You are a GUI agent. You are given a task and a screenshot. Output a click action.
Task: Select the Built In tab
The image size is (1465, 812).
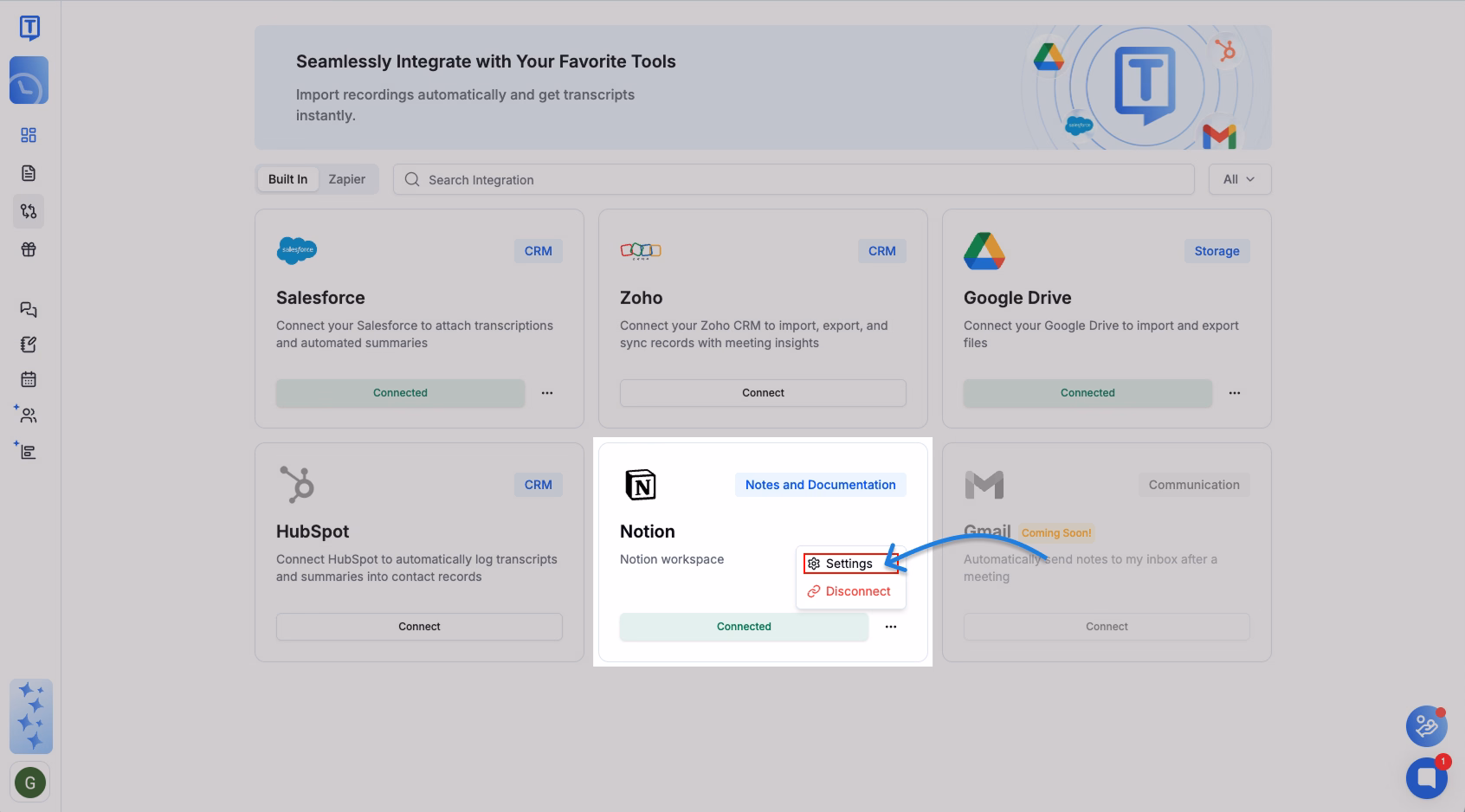[287, 178]
